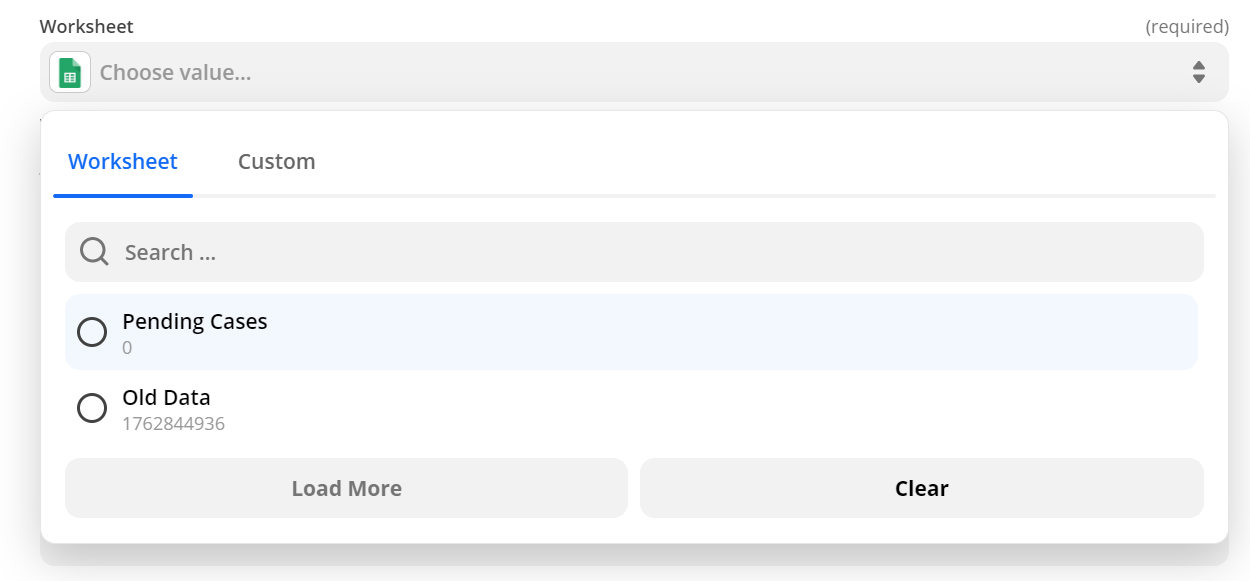Switch to the Worksheet tab
Screen dimensions: 1250x581
(123, 161)
